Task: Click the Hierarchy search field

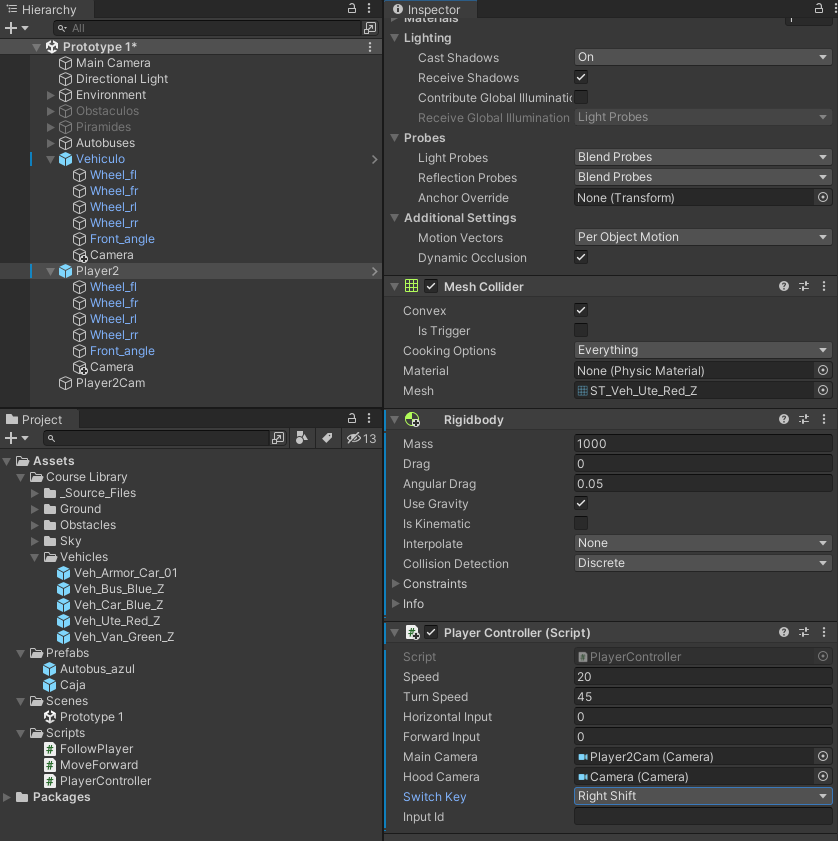Action: (x=209, y=28)
